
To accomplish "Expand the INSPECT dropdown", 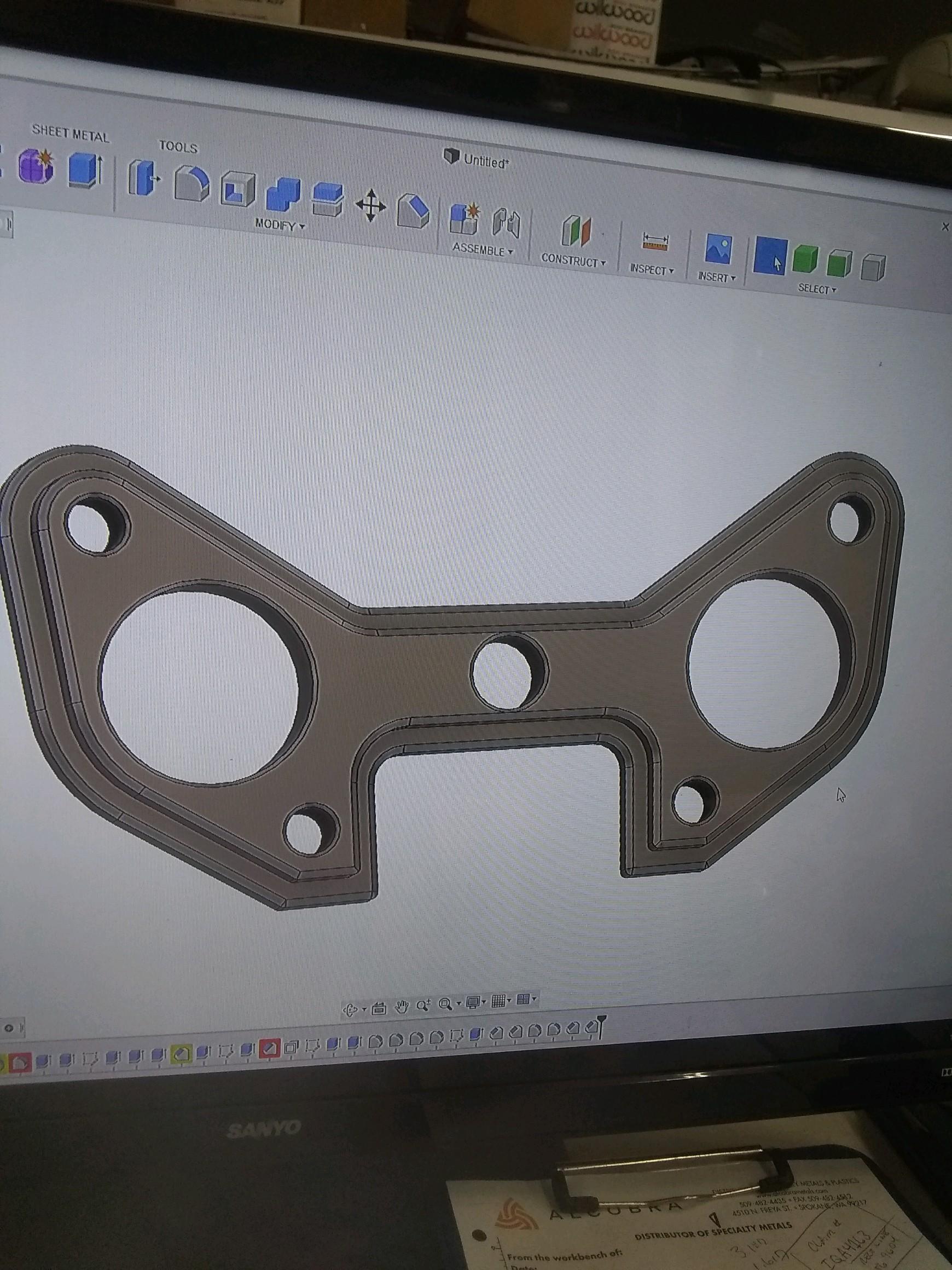I will (652, 269).
